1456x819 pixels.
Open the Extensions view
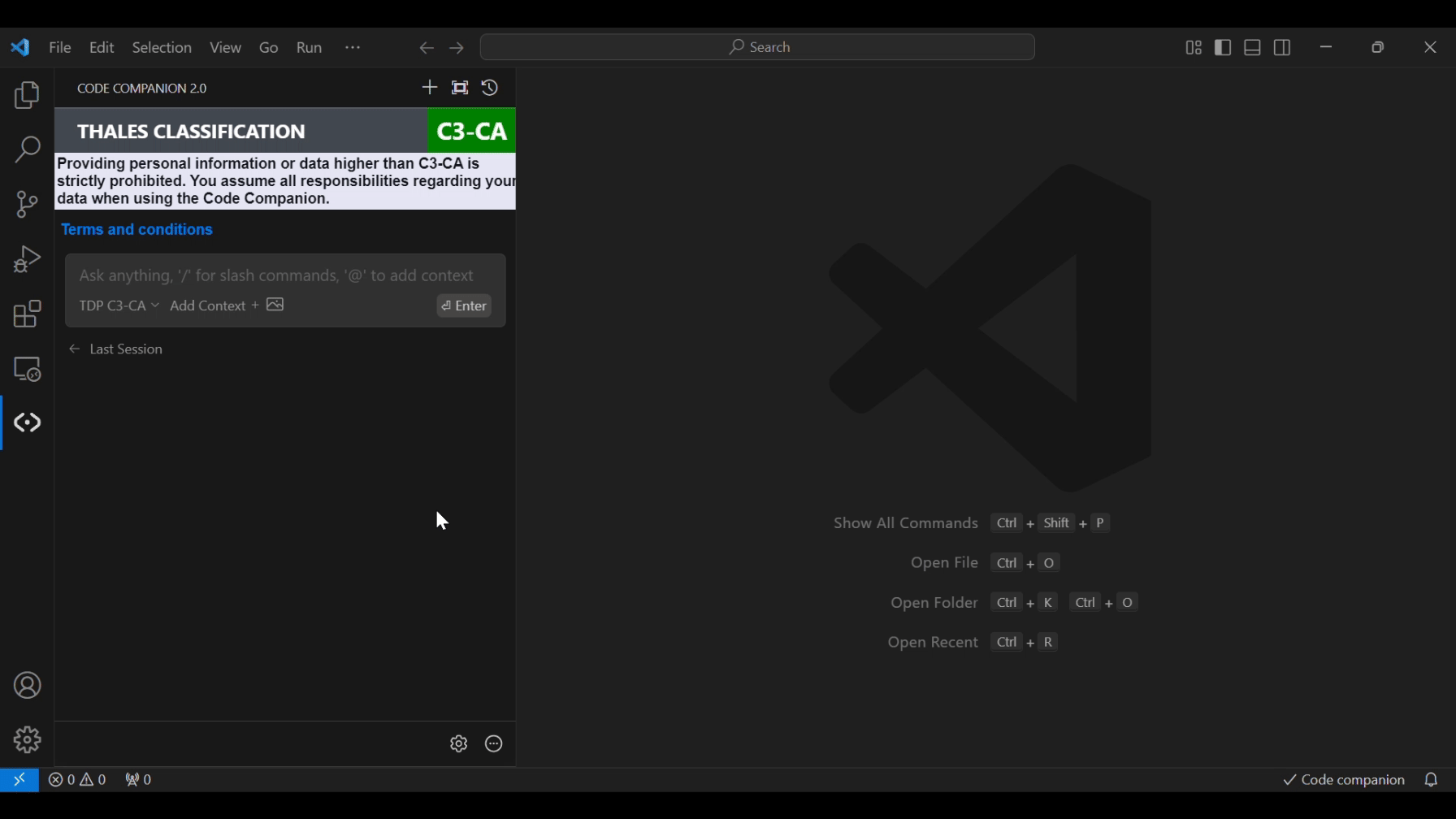[x=27, y=314]
